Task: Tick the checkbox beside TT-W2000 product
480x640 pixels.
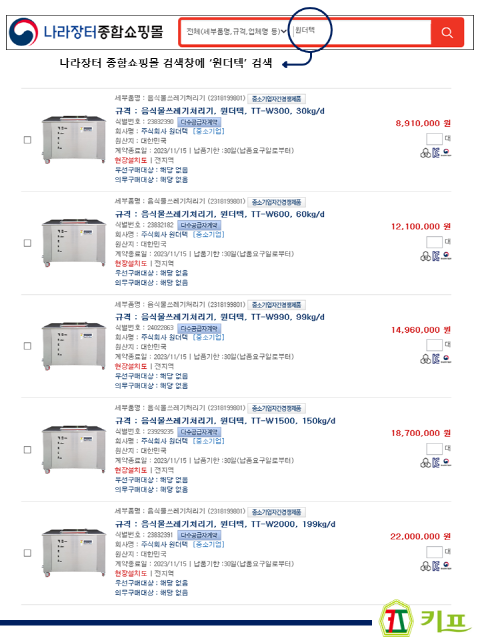Action: (x=27, y=553)
